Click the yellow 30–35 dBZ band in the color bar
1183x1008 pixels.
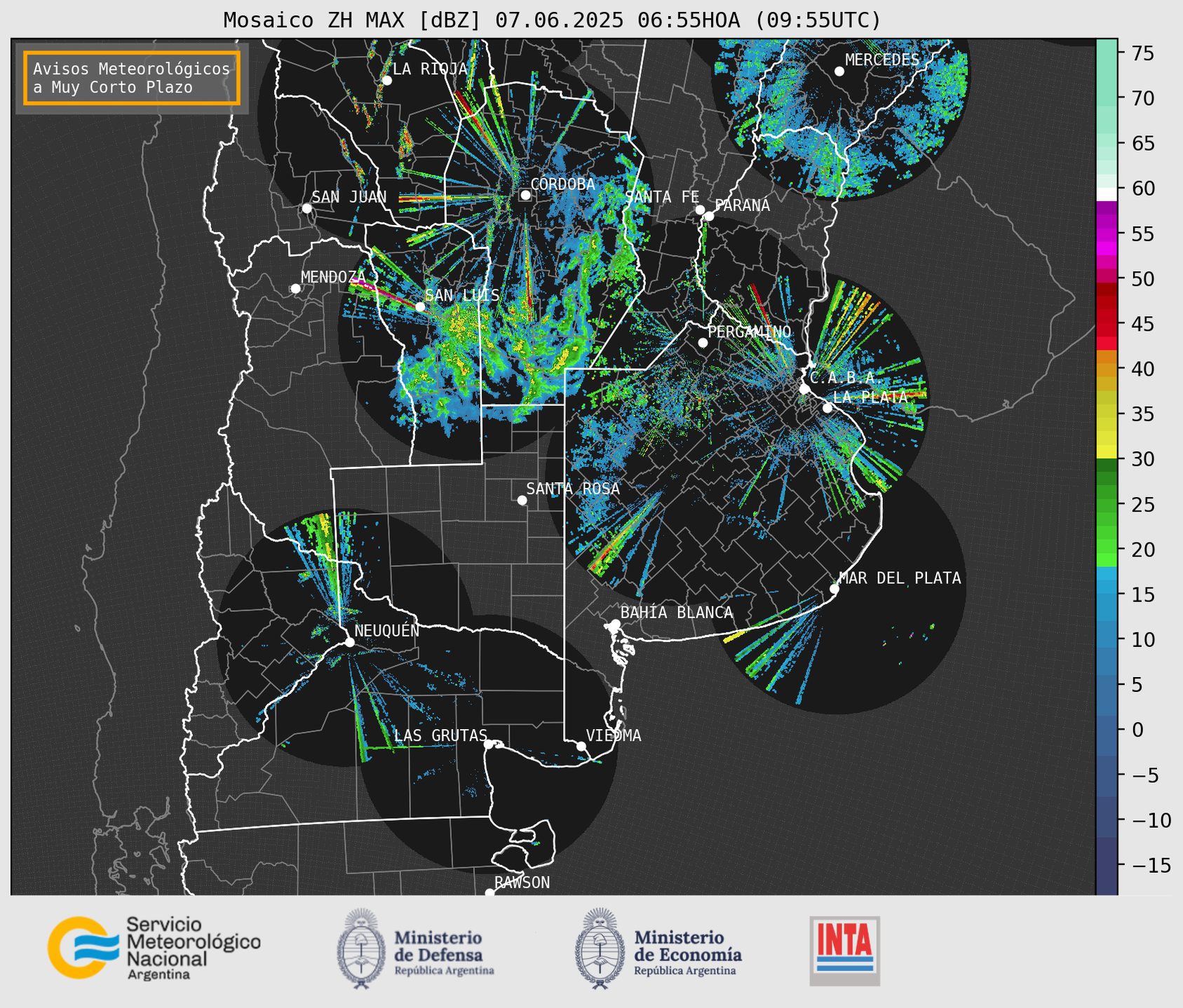click(x=1106, y=437)
